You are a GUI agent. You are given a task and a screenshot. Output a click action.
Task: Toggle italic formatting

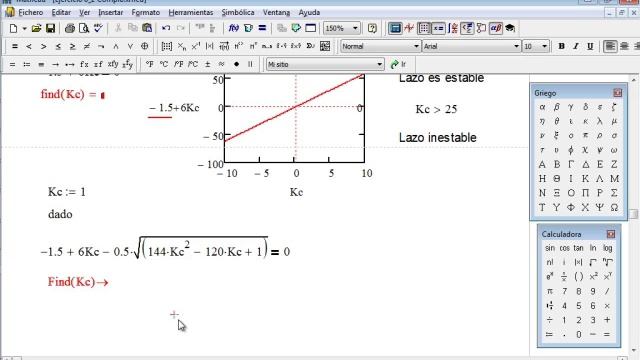[x=576, y=46]
